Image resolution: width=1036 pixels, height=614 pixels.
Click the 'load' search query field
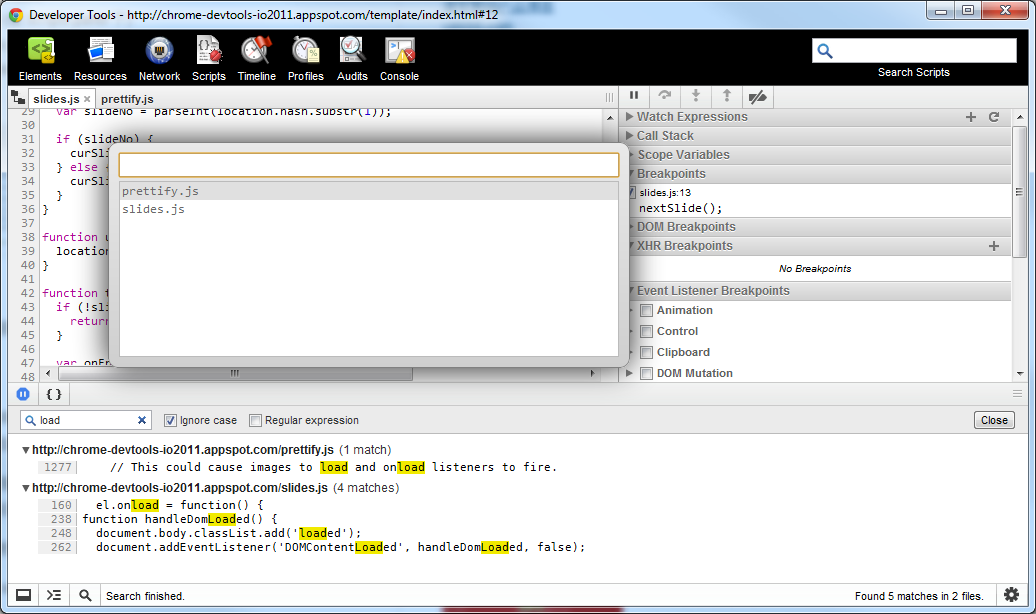point(86,420)
